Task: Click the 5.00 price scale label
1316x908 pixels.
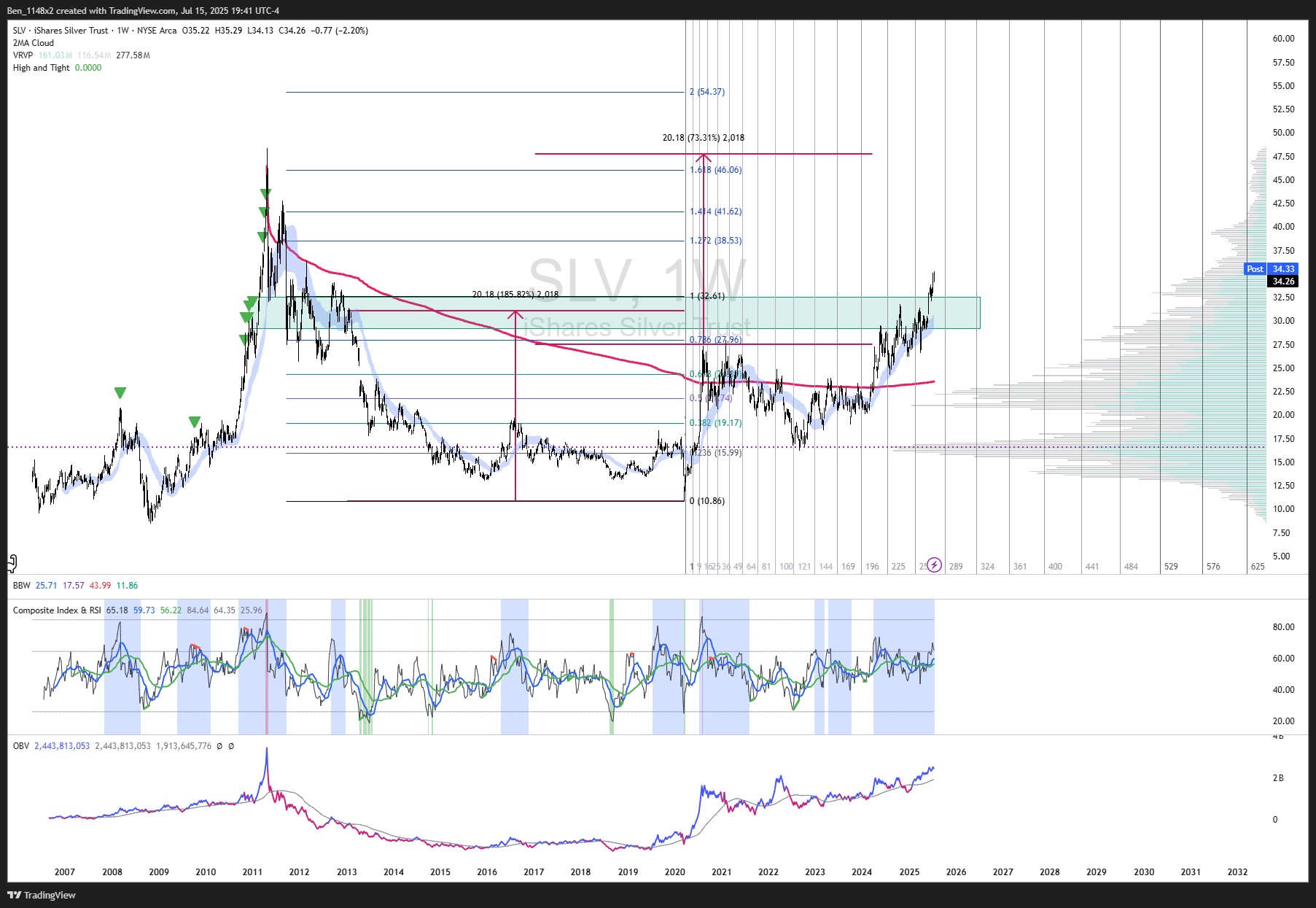Action: point(1281,556)
